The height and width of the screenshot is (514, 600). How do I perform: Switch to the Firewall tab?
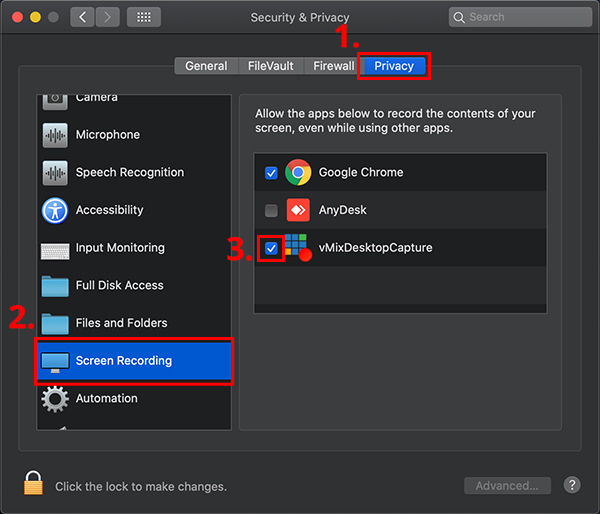point(333,66)
